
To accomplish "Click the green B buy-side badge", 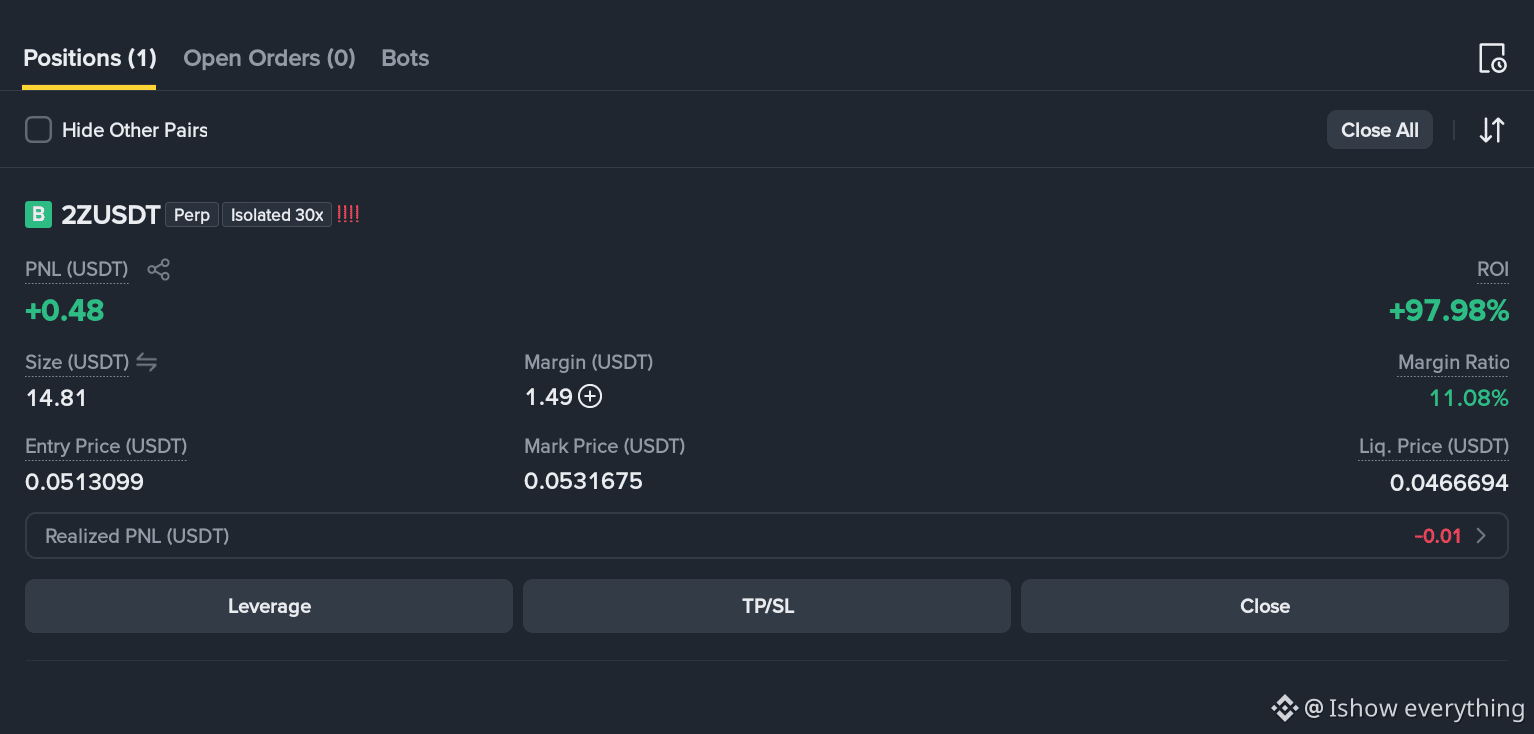I will [38, 214].
